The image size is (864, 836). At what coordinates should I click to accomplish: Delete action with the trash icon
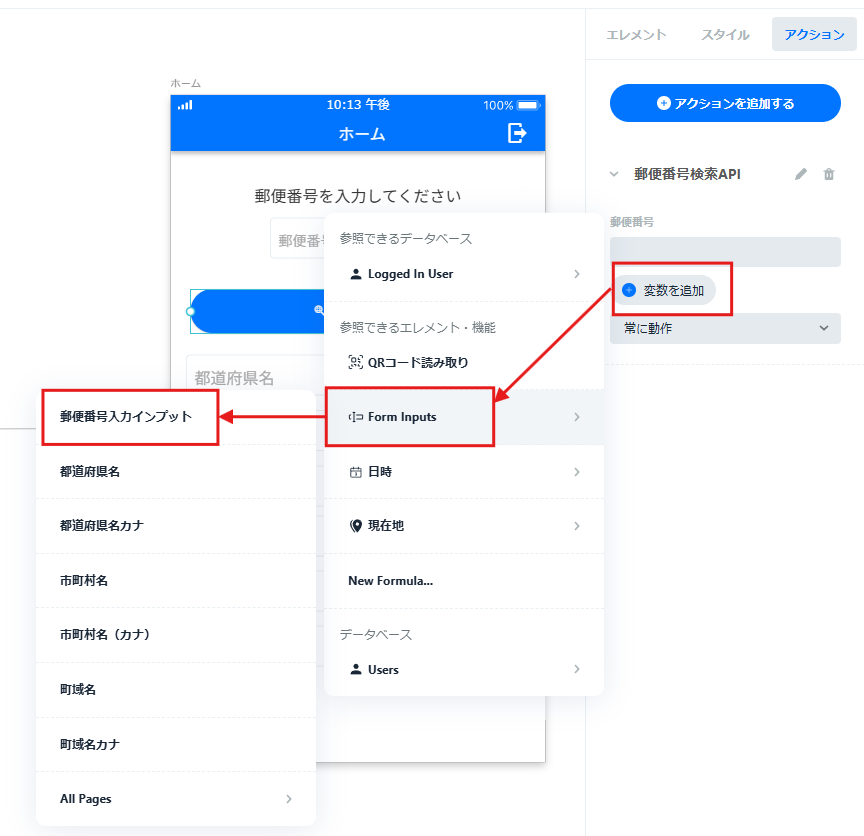pyautogui.click(x=829, y=174)
